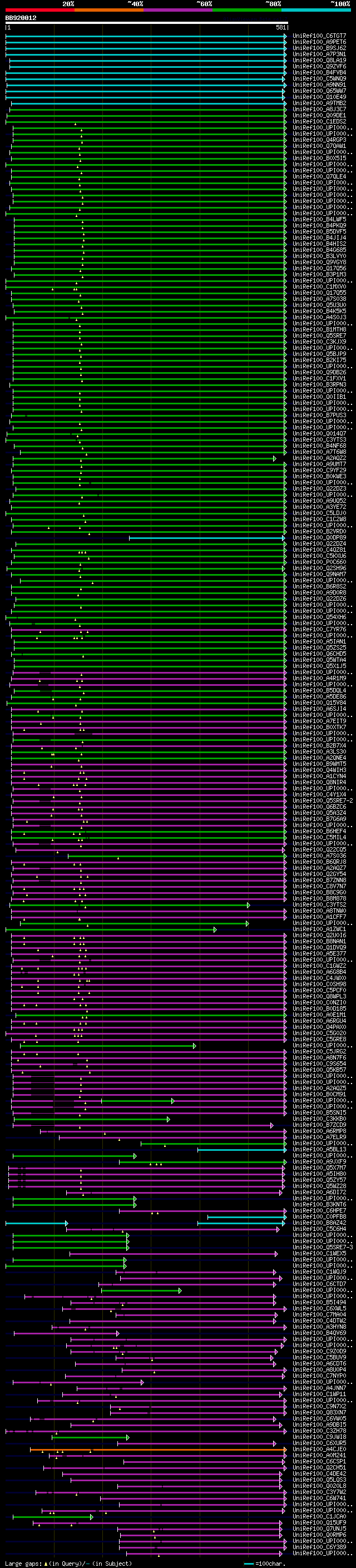Open the UniRef100_C1WEX5 hit
The height and width of the screenshot is (1568, 356).
(319, 1253)
